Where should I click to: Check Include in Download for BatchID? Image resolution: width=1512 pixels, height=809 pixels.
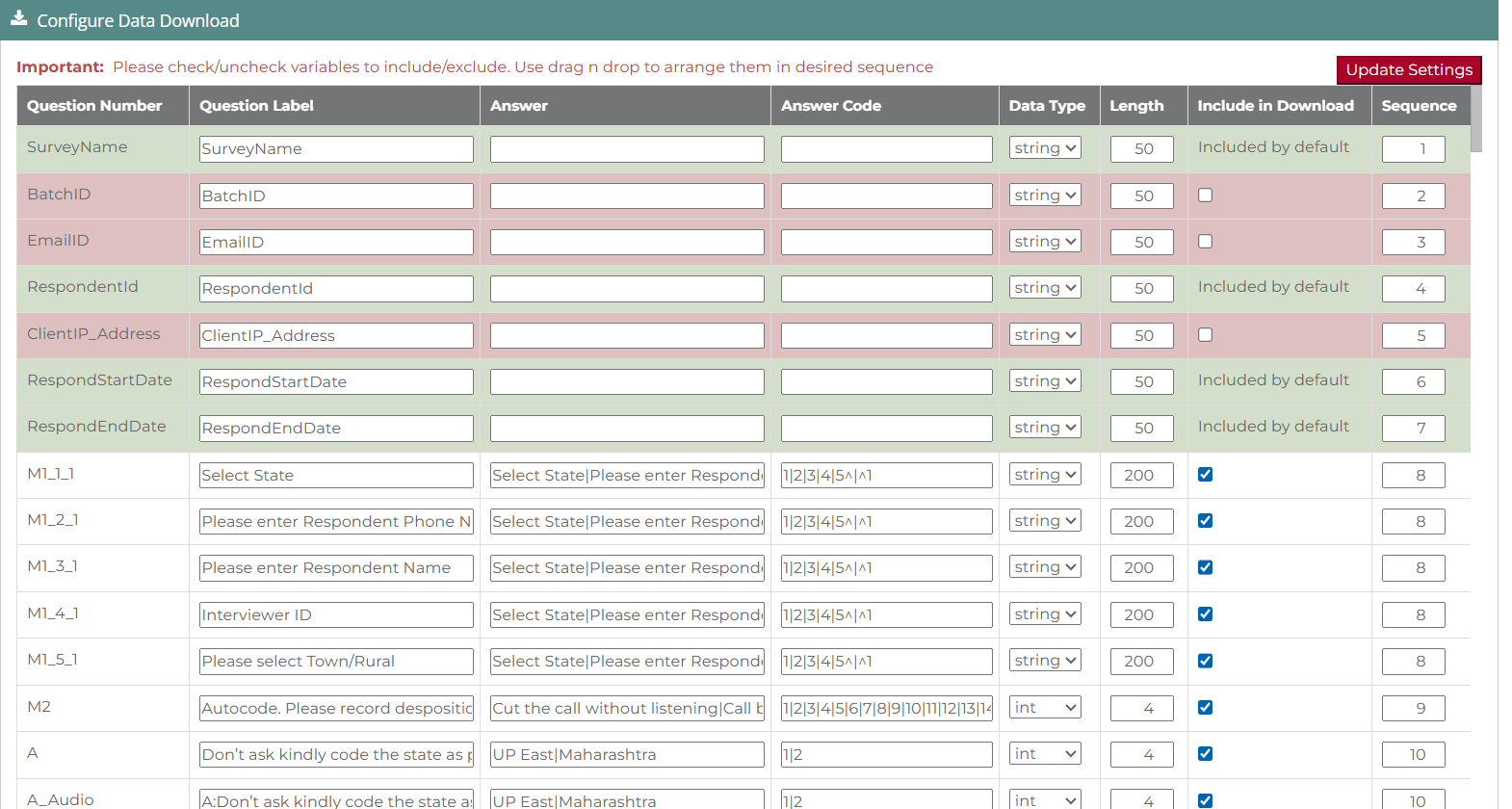(x=1205, y=196)
